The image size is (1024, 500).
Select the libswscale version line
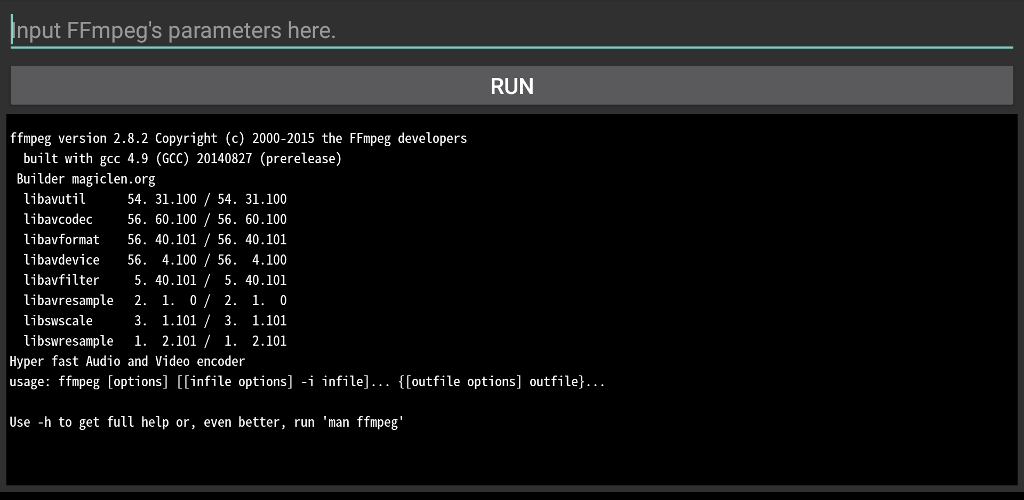click(155, 321)
